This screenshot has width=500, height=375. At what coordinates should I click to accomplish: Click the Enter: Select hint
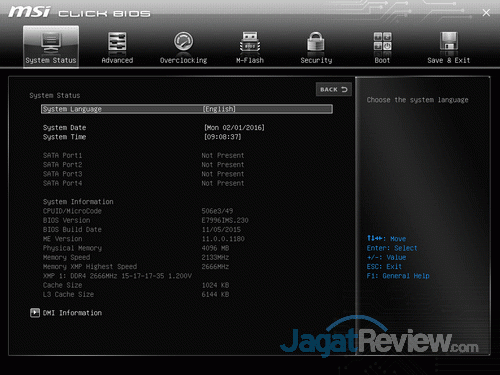click(x=392, y=248)
